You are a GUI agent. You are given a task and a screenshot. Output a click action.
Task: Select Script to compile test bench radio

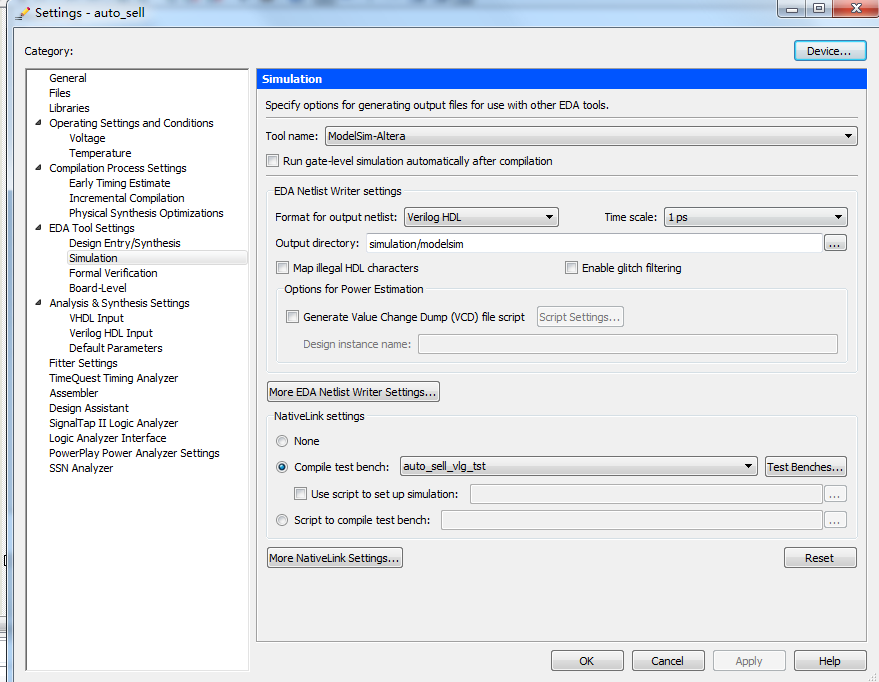[282, 520]
